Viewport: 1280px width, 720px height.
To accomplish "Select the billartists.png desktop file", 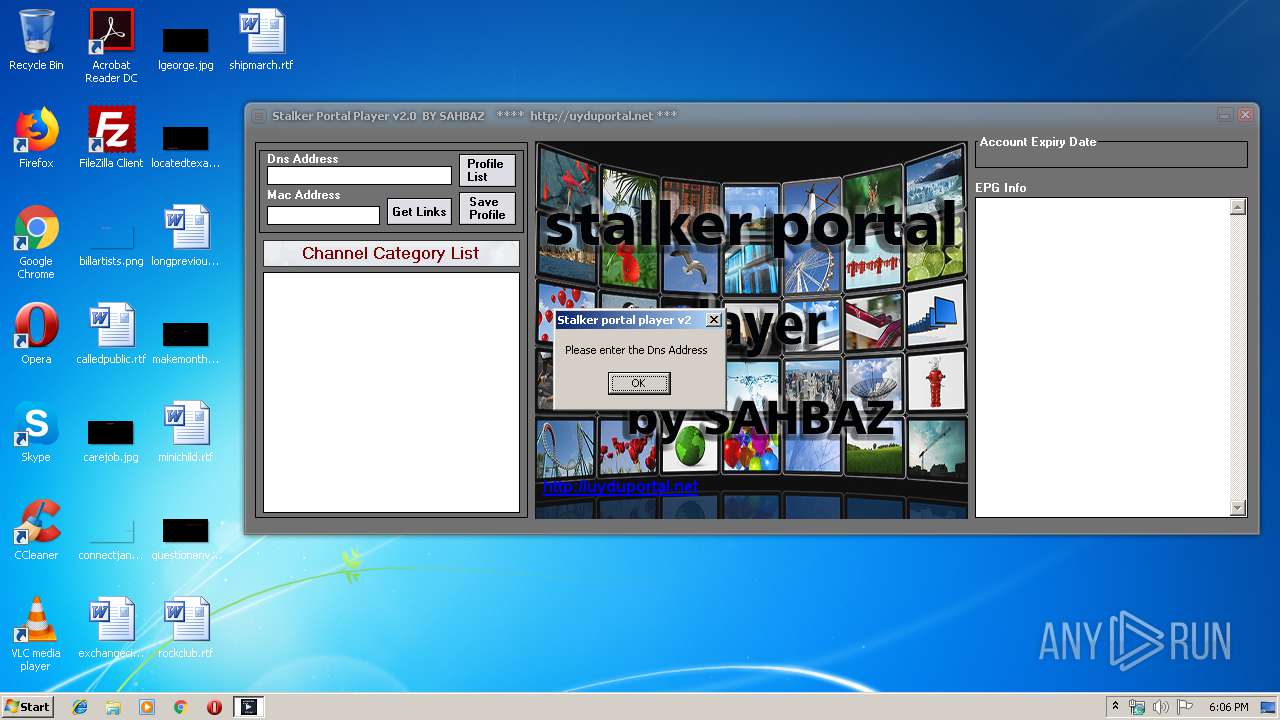I will tap(111, 244).
